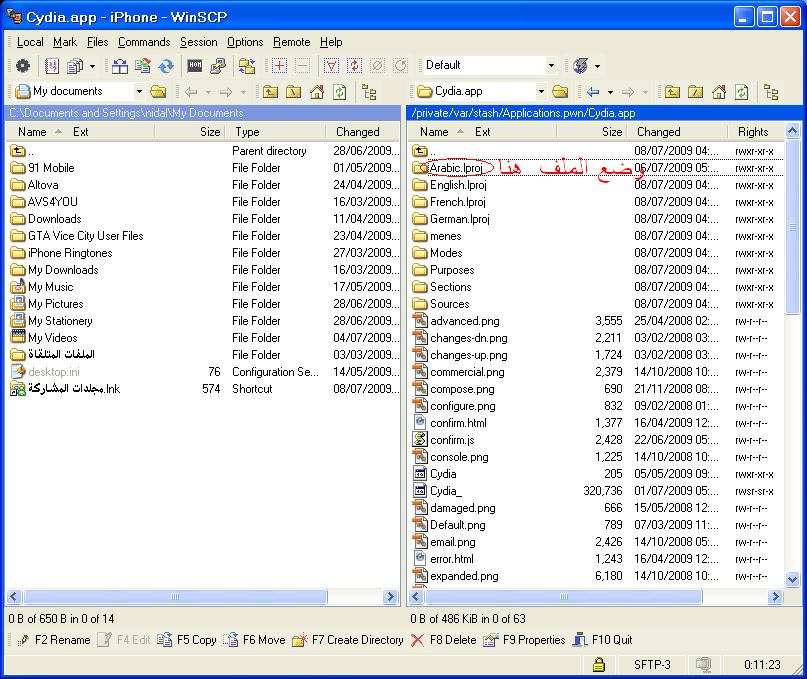
Task: Expand the Cydia.app directory dropdown
Action: point(540,92)
